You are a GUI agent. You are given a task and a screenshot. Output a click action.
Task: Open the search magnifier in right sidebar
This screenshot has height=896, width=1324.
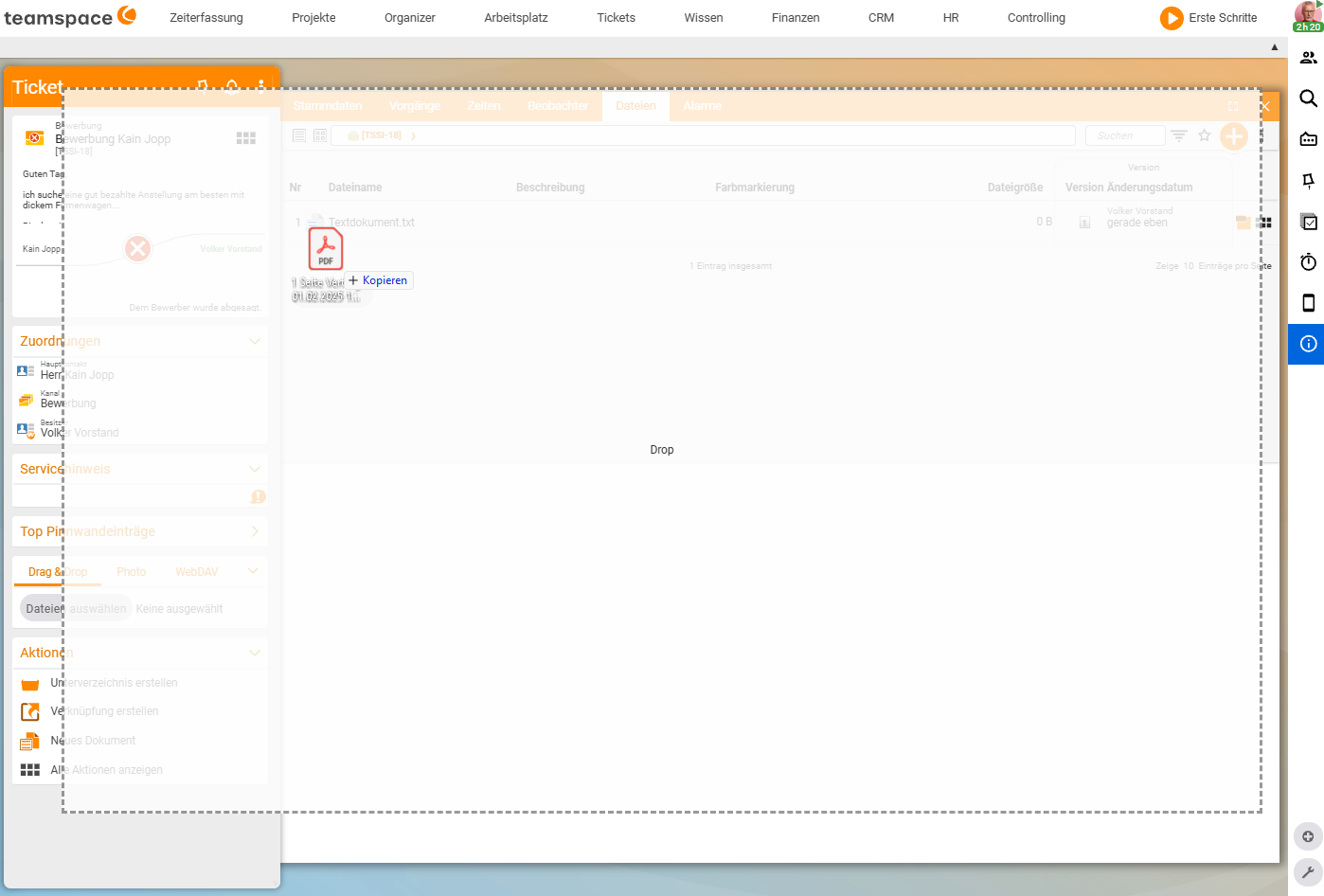pos(1308,99)
